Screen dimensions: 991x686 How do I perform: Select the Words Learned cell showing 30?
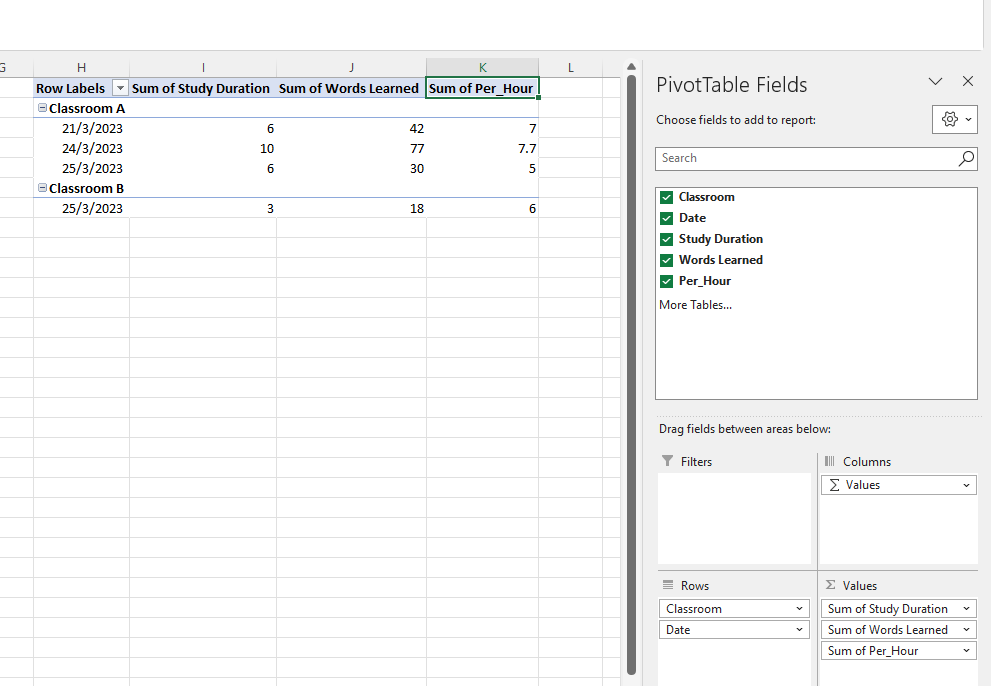tap(351, 168)
